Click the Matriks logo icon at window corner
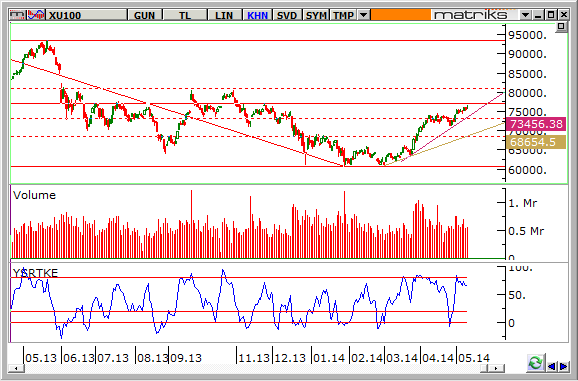The height and width of the screenshot is (381, 578). (x=18, y=15)
